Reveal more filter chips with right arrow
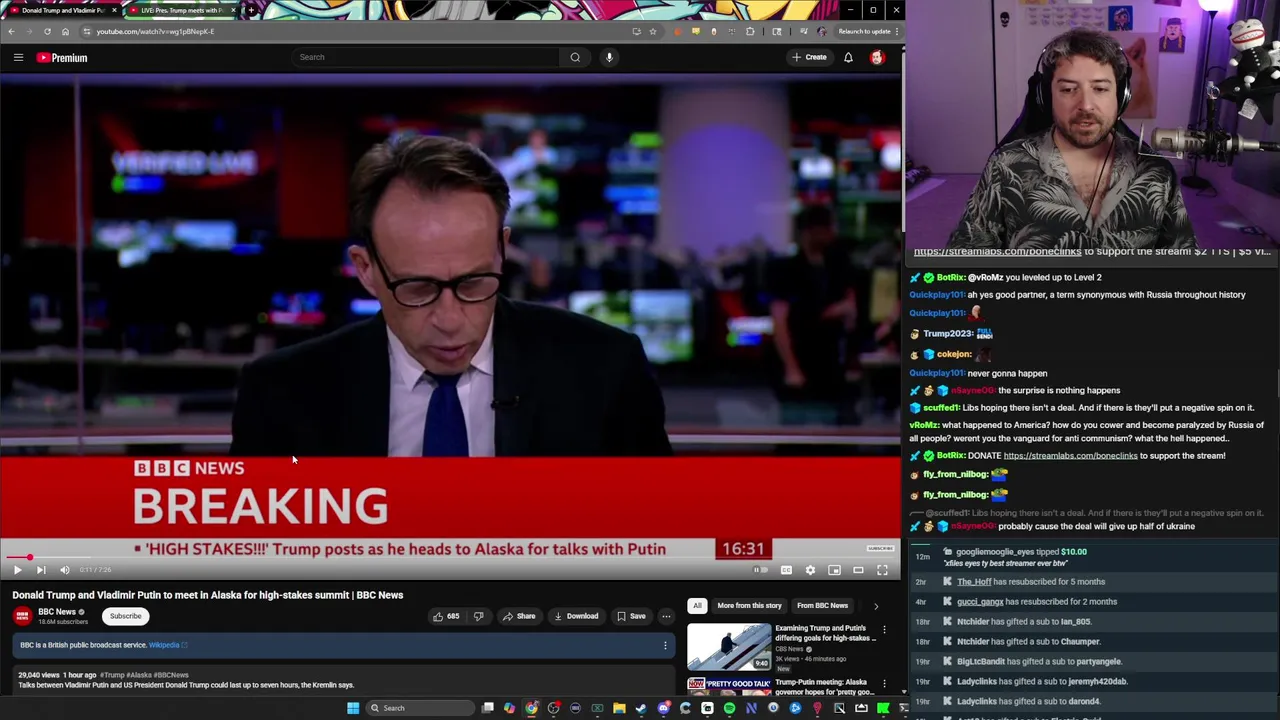Image resolution: width=1280 pixels, height=720 pixels. 876,606
